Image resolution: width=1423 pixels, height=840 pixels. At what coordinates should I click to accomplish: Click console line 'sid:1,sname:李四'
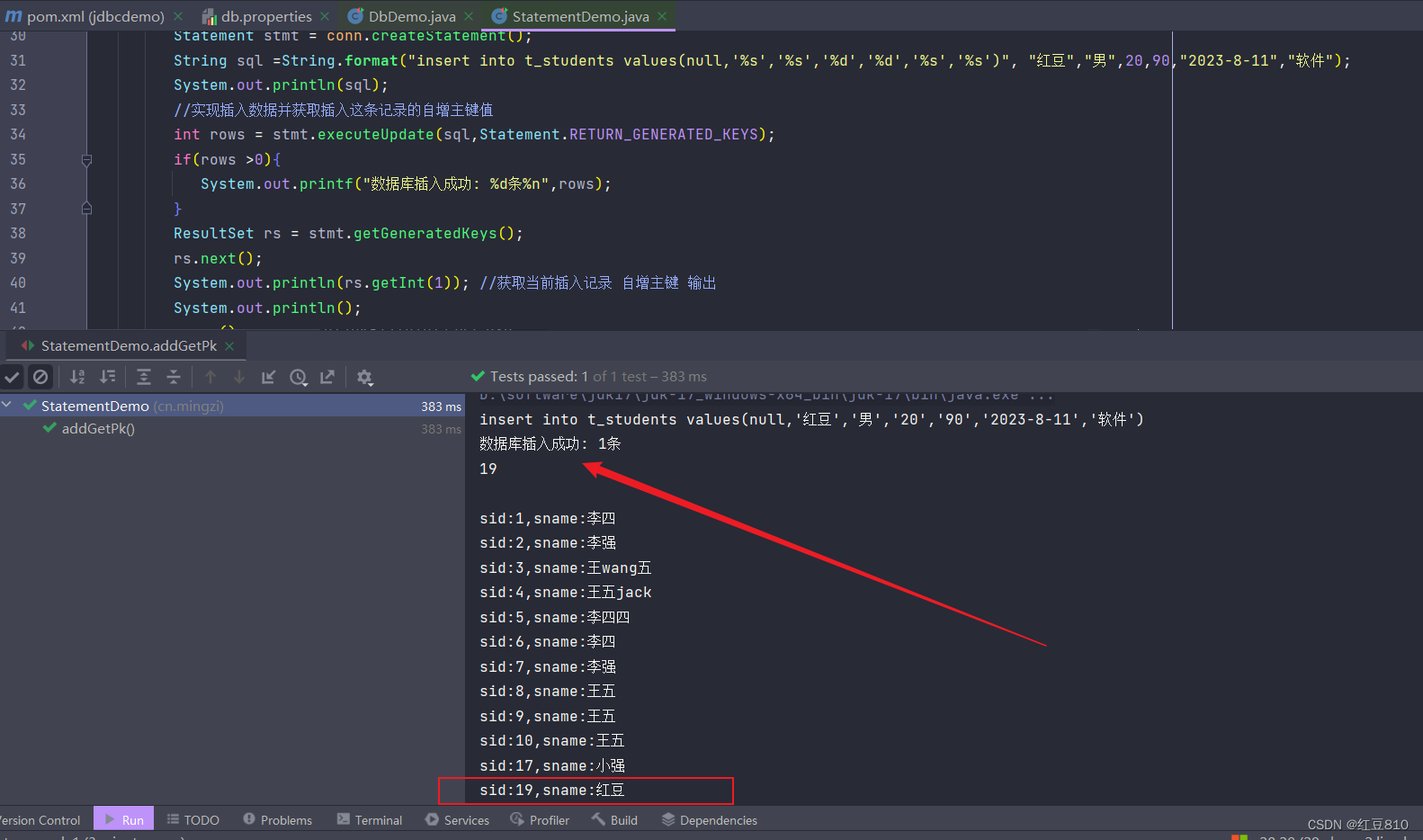click(548, 519)
